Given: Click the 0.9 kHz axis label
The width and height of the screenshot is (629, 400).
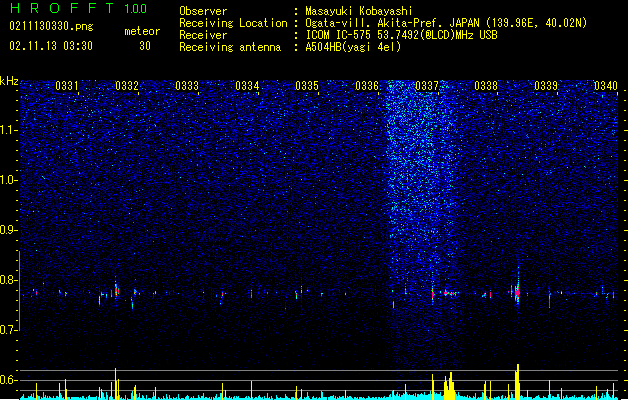Looking at the screenshot, I should [x=9, y=230].
